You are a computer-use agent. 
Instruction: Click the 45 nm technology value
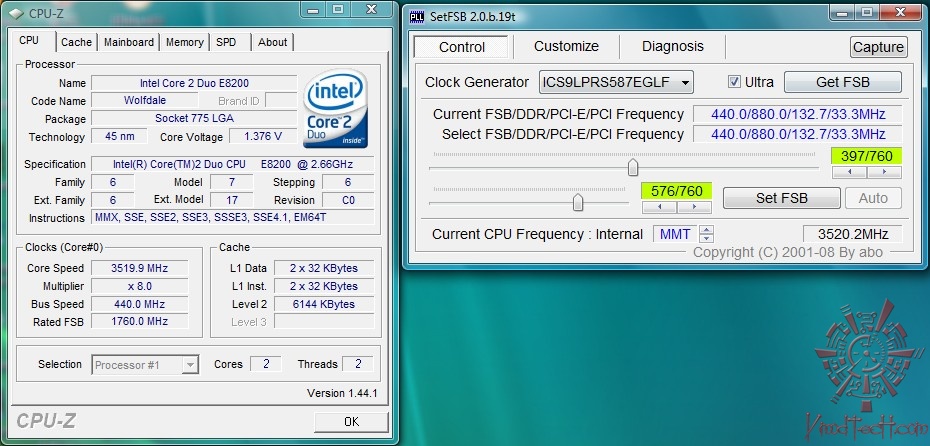click(120, 136)
